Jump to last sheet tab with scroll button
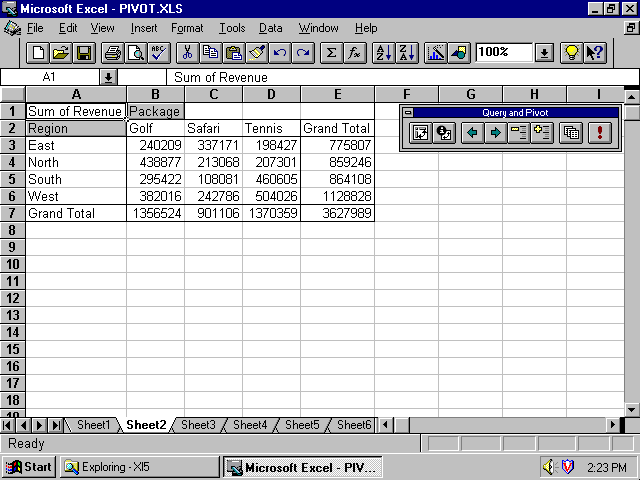Viewport: 640px width, 480px height. tap(56, 425)
